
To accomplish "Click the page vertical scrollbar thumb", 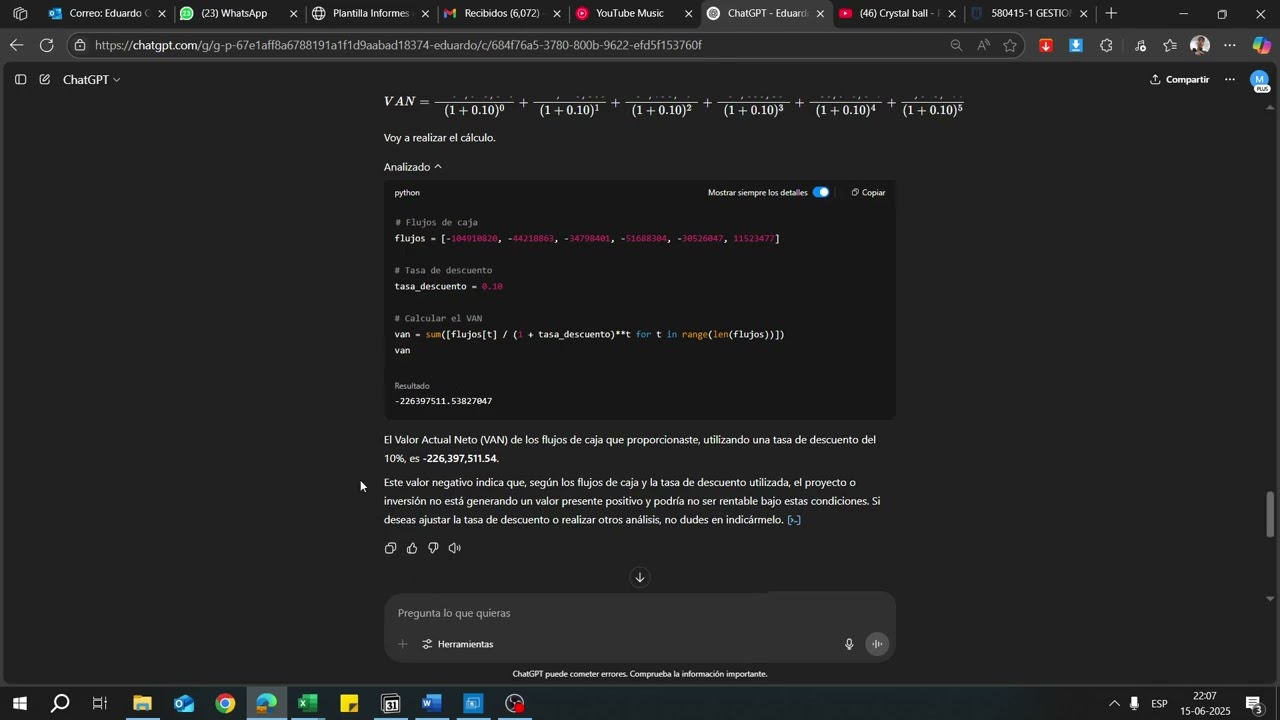I will pos(1271,515).
